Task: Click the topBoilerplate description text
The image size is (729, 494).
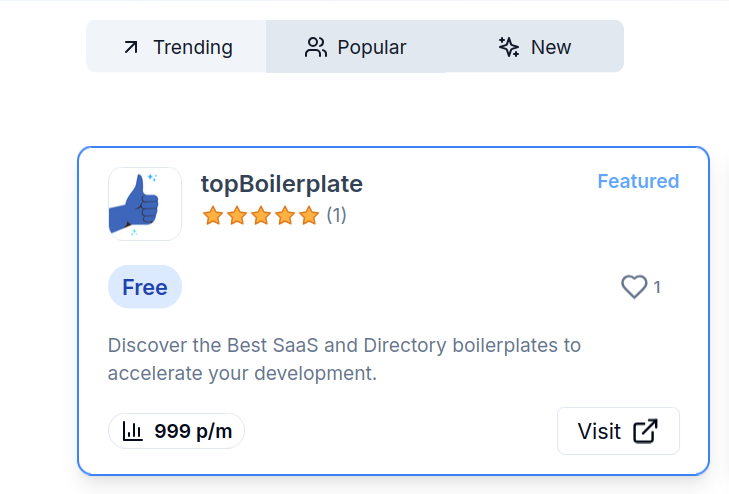Action: pos(344,359)
